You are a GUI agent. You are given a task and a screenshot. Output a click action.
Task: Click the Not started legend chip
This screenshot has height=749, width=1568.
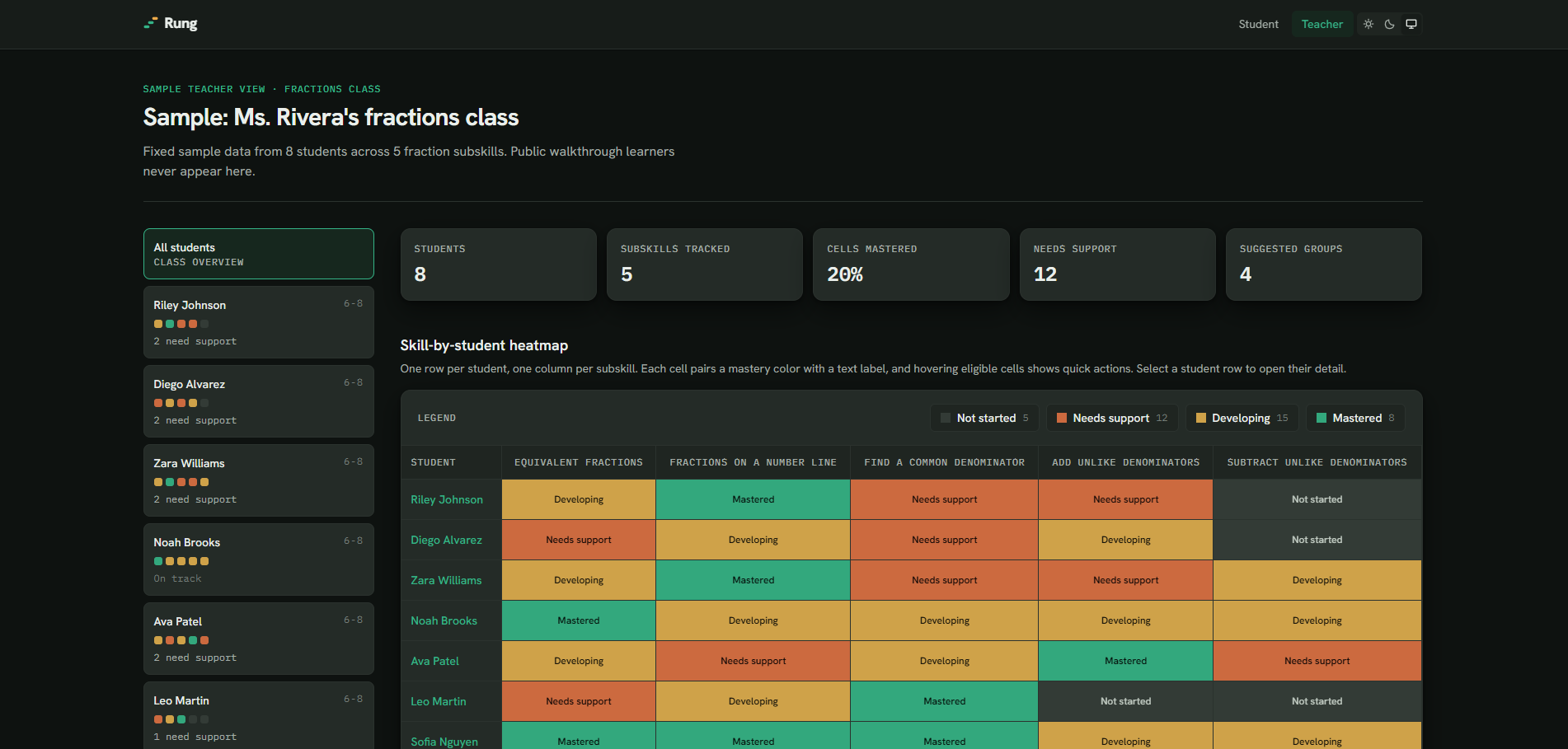[x=984, y=418]
